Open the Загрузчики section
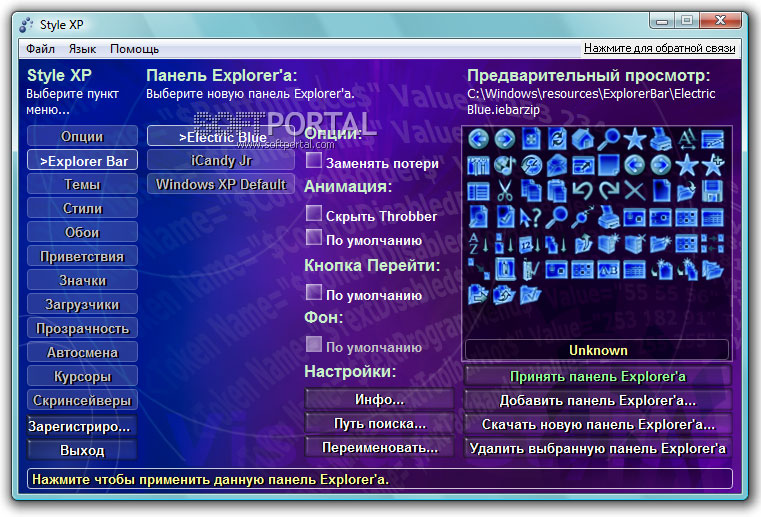 click(x=82, y=304)
